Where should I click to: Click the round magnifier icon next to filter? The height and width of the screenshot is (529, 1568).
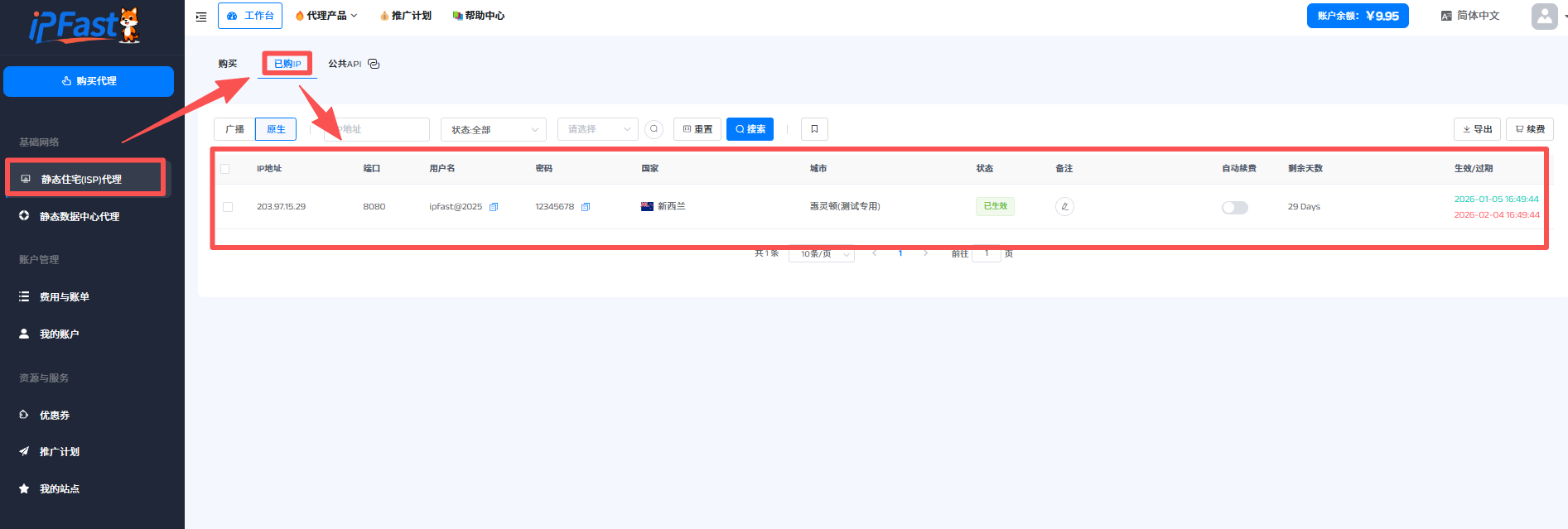pyautogui.click(x=654, y=129)
